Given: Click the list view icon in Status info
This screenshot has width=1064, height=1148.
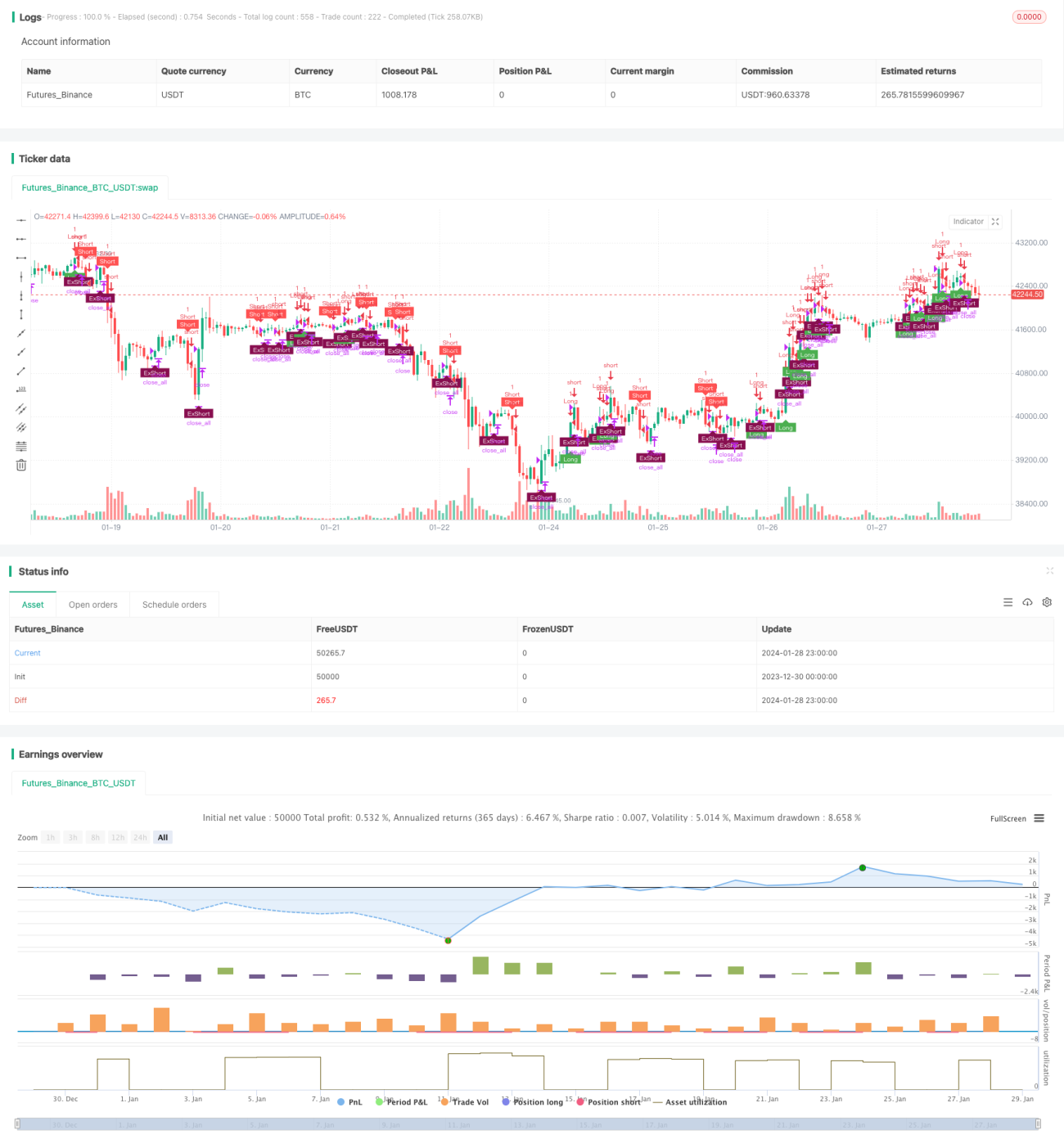Looking at the screenshot, I should click(1008, 602).
